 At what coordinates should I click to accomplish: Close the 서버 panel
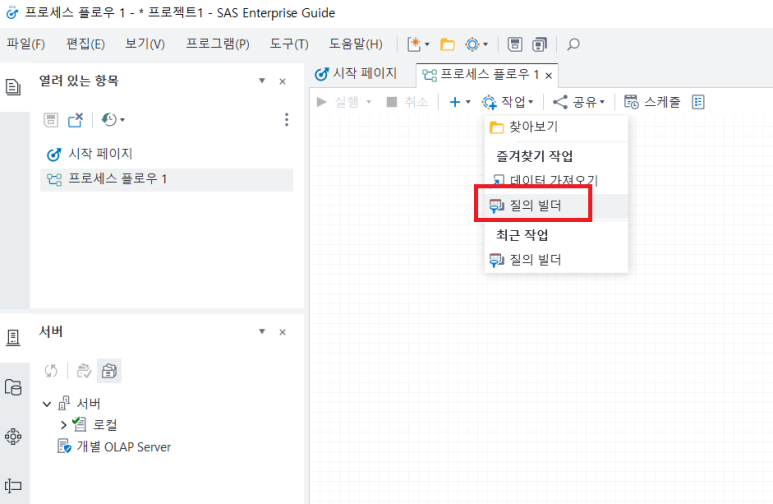point(282,332)
